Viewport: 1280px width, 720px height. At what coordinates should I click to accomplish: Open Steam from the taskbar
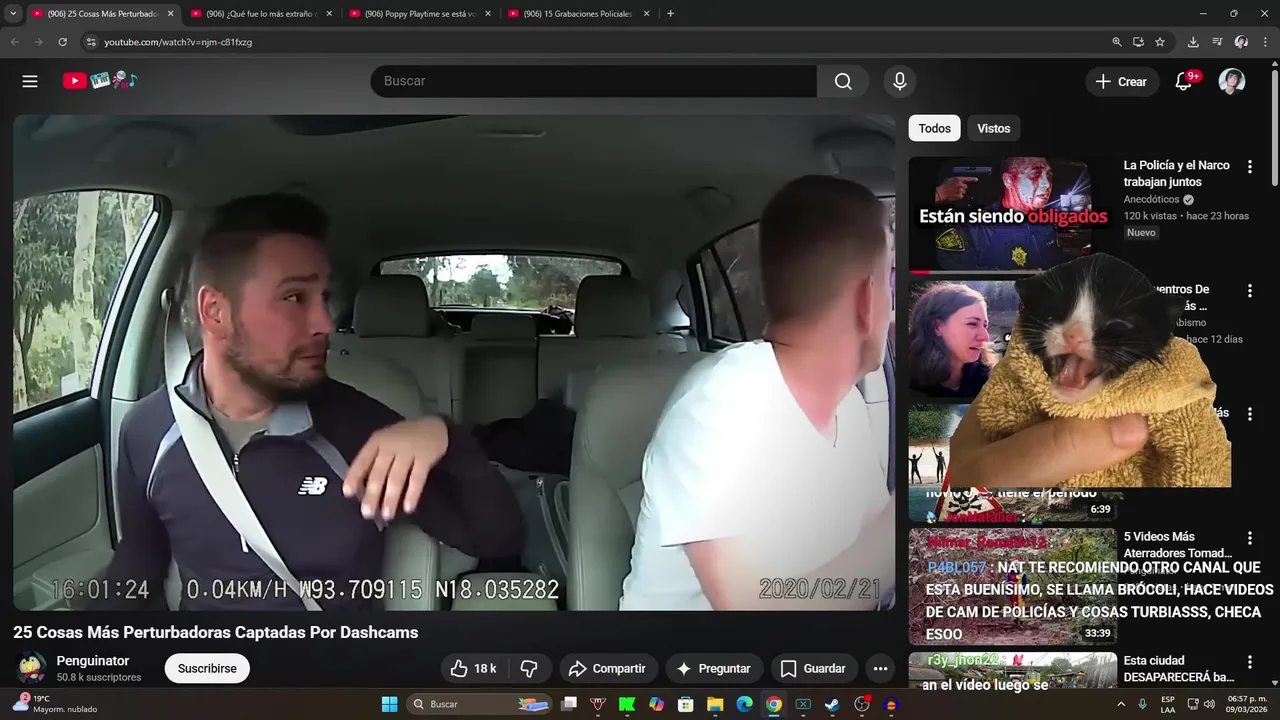[x=832, y=704]
